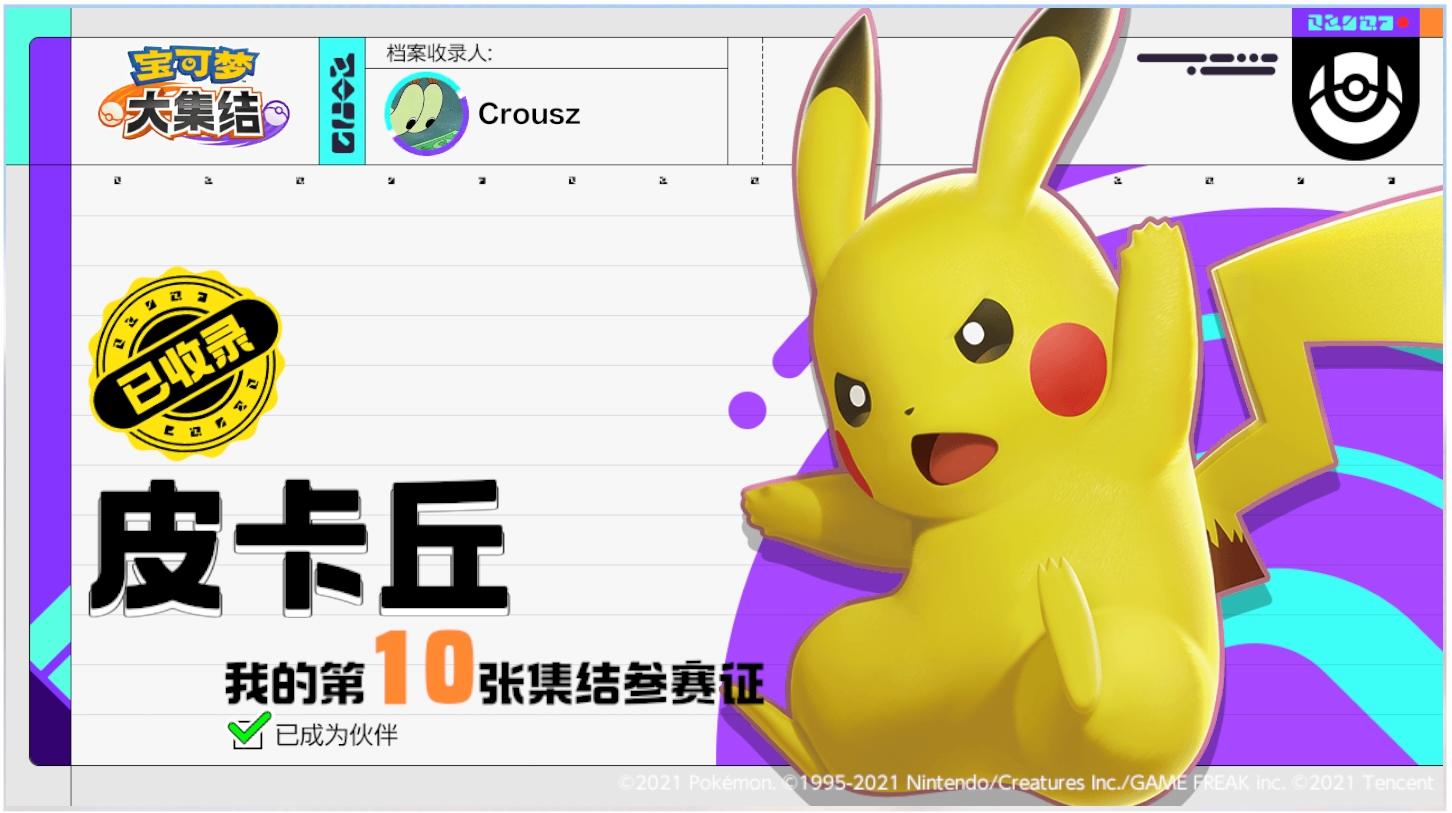This screenshot has height=813, width=1452.
Task: Click the cyan vertical glyph strip beside logo
Action: pyautogui.click(x=342, y=102)
